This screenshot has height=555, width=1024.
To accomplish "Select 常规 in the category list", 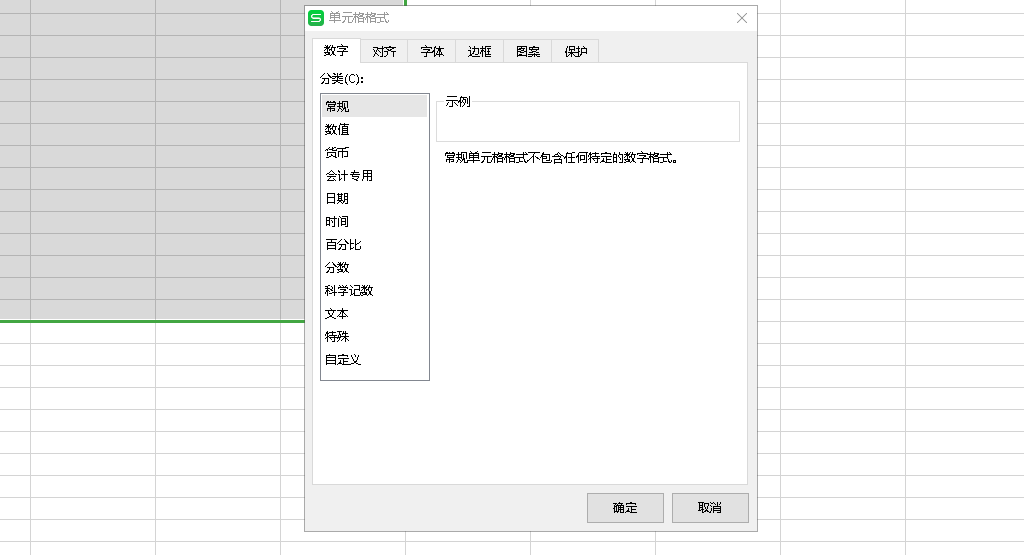I will point(338,106).
